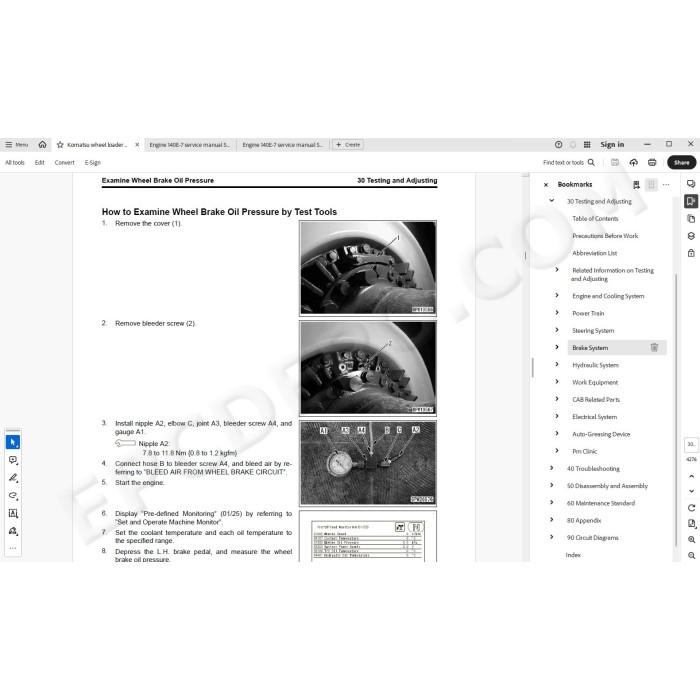Open Pm Clinic bookmark
700x700 pixels.
584,451
